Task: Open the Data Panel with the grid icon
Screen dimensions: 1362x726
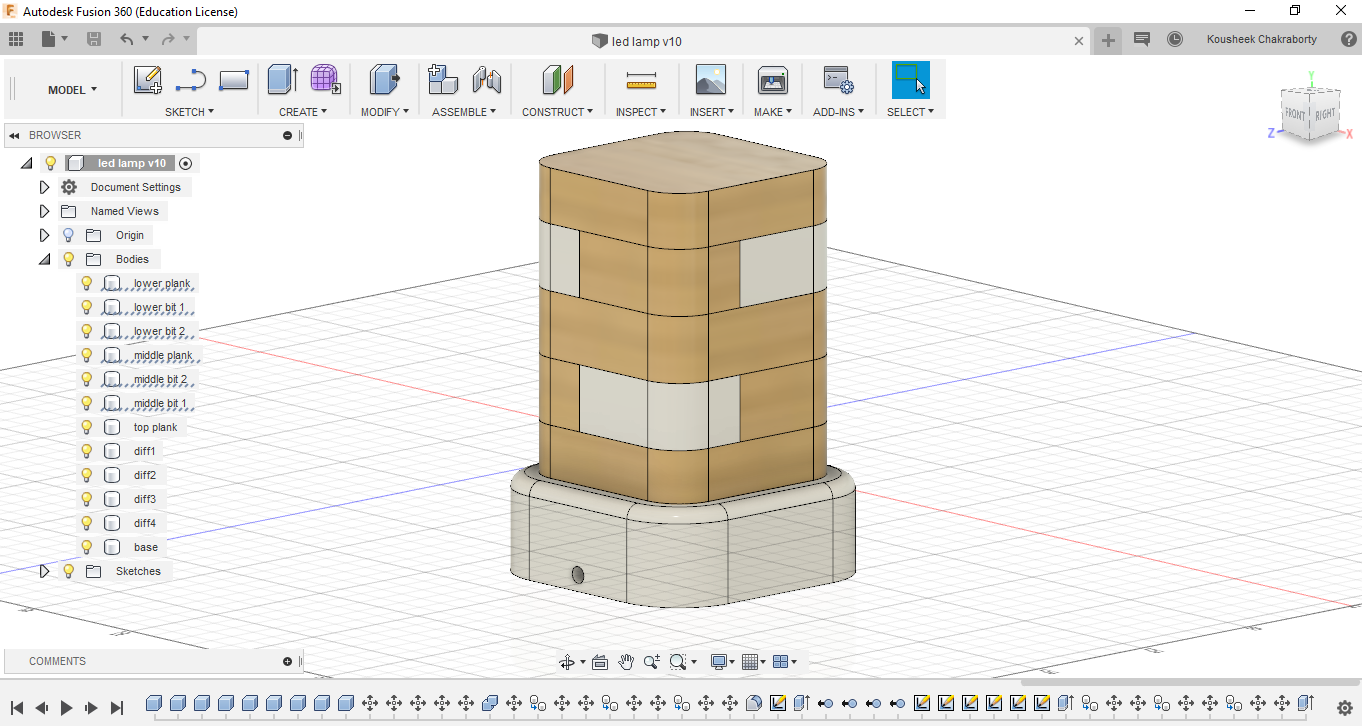Action: 16,38
